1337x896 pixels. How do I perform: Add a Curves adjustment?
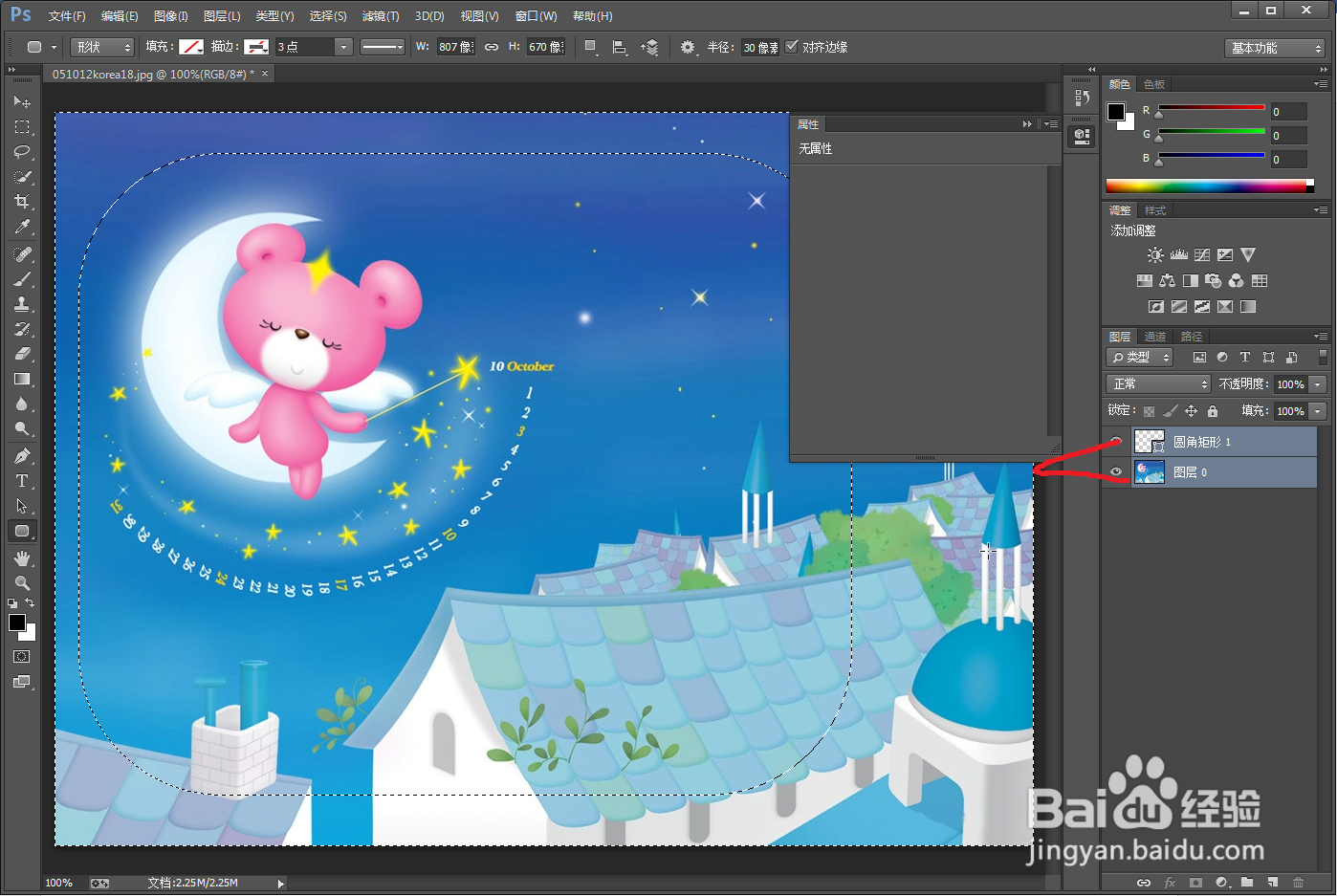click(x=1202, y=255)
